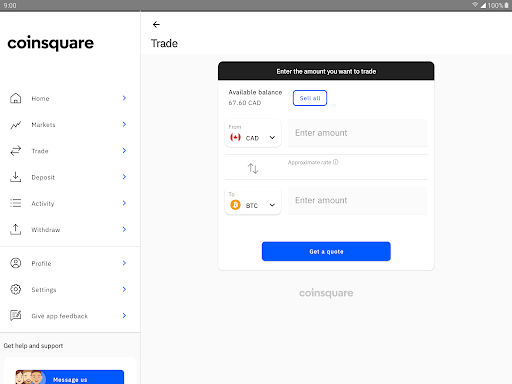Click the Trade swap arrows sidebar icon
512x384 pixels.
[15, 151]
